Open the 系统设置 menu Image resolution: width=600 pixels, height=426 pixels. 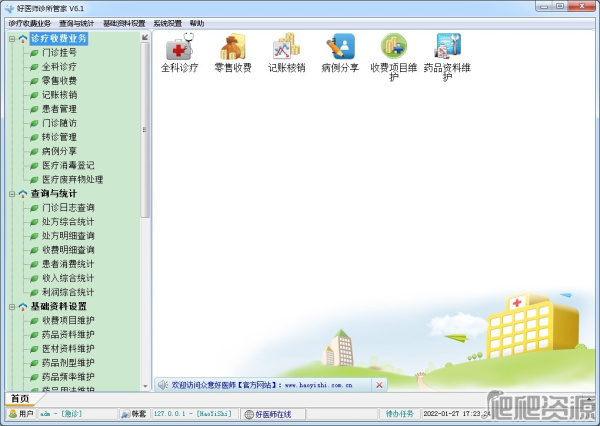coord(167,22)
